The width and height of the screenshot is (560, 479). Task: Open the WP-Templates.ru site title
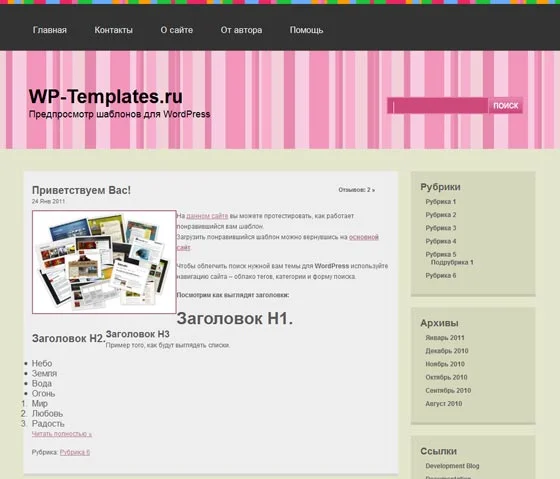tap(106, 96)
